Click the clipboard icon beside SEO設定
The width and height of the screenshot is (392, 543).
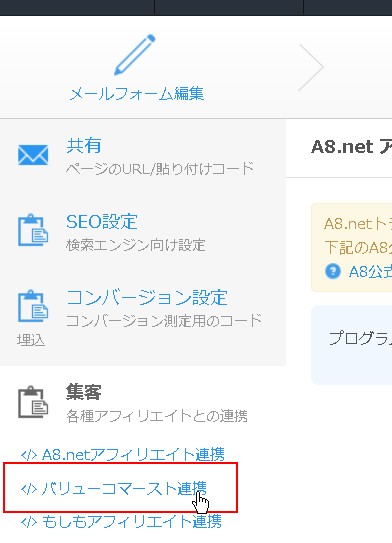coord(33,230)
